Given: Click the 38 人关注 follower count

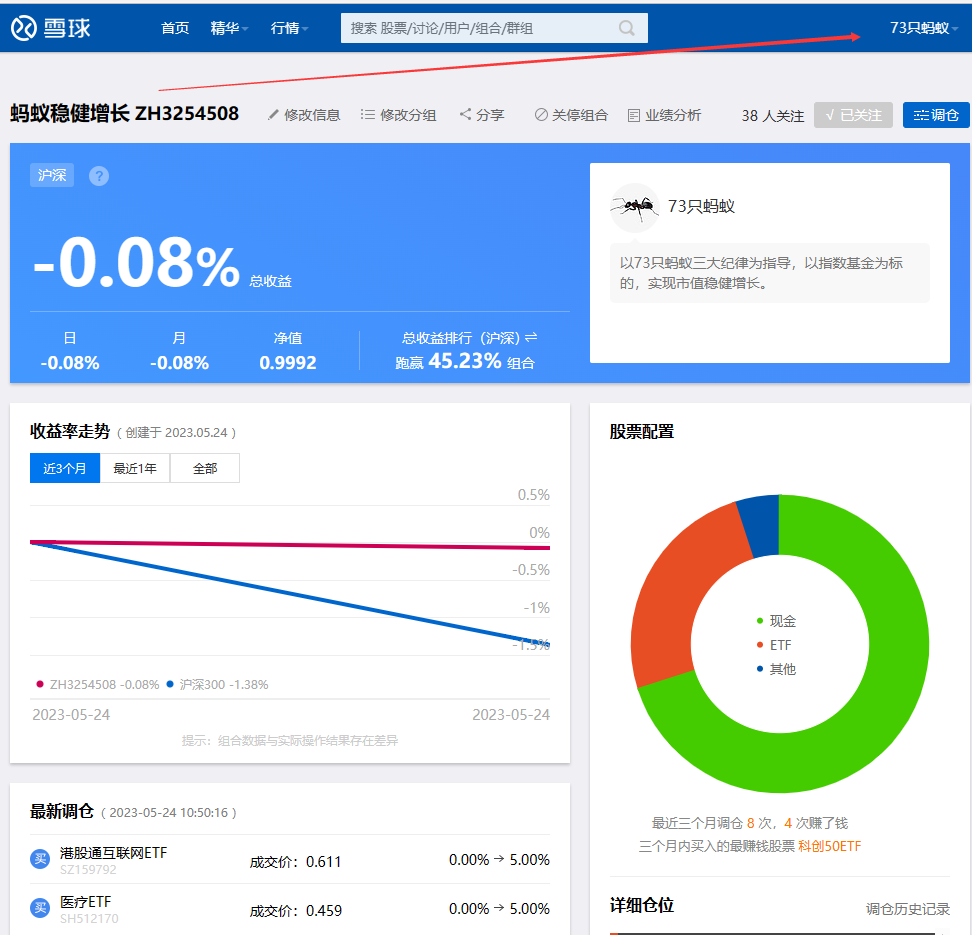Looking at the screenshot, I should [x=772, y=116].
